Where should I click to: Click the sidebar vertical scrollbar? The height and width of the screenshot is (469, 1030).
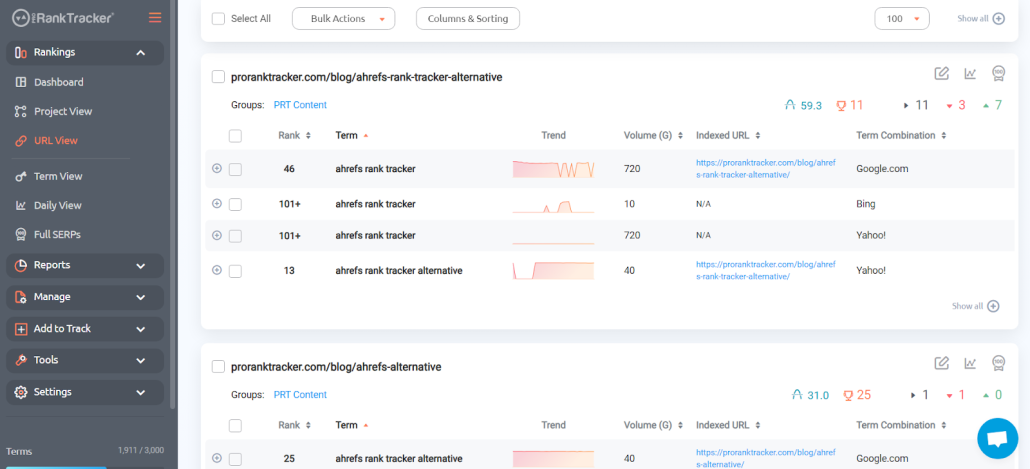[x=173, y=204]
